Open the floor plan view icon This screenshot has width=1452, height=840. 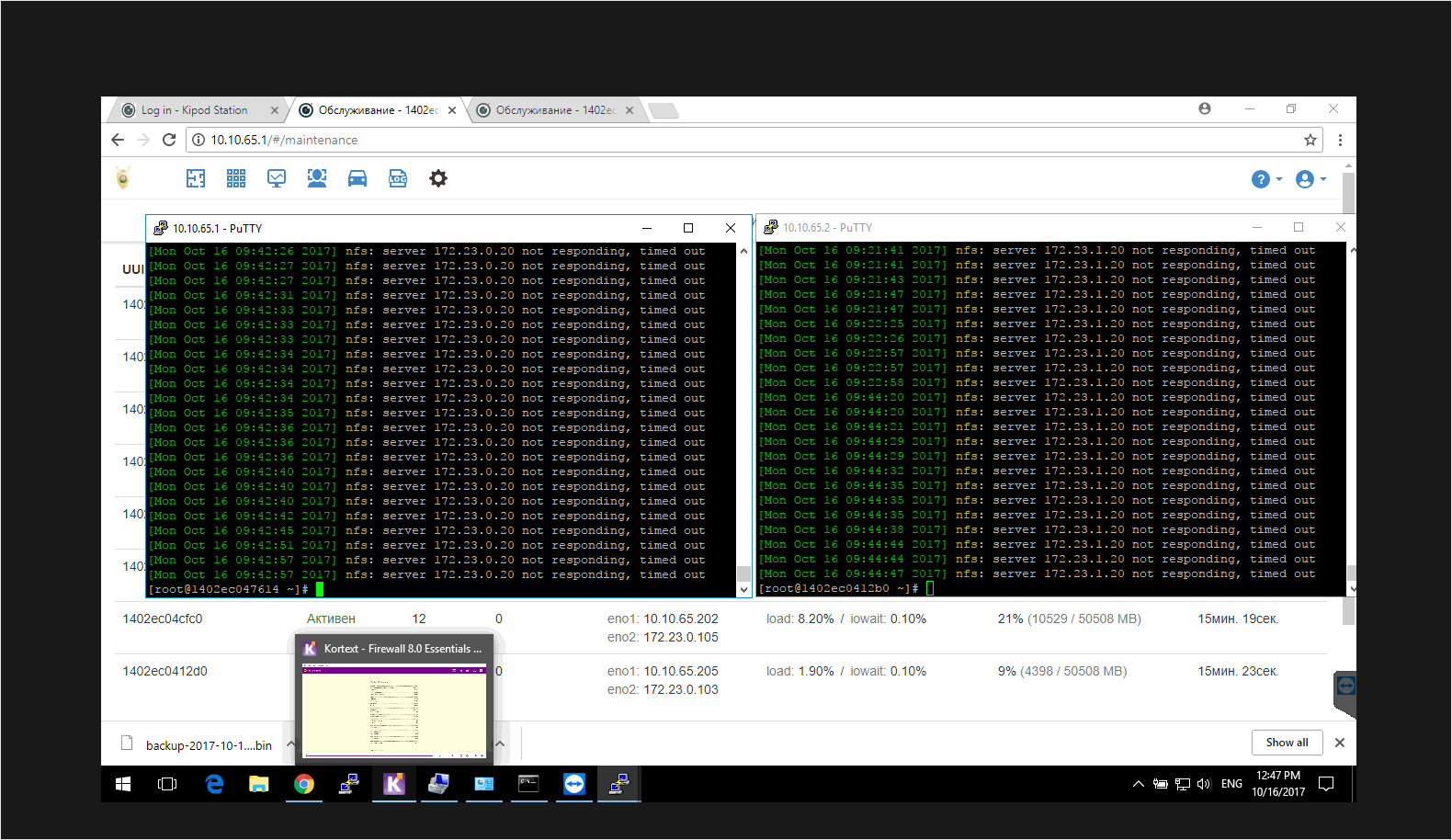tap(196, 178)
